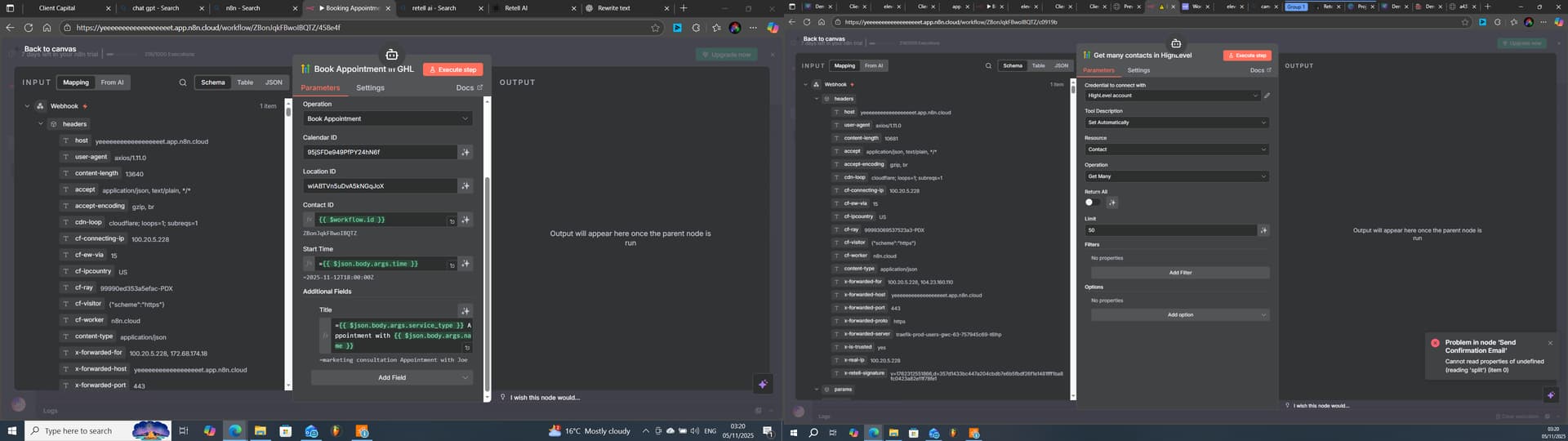Collapse the headers tree in left panel
This screenshot has width=1568, height=441.
[41, 124]
